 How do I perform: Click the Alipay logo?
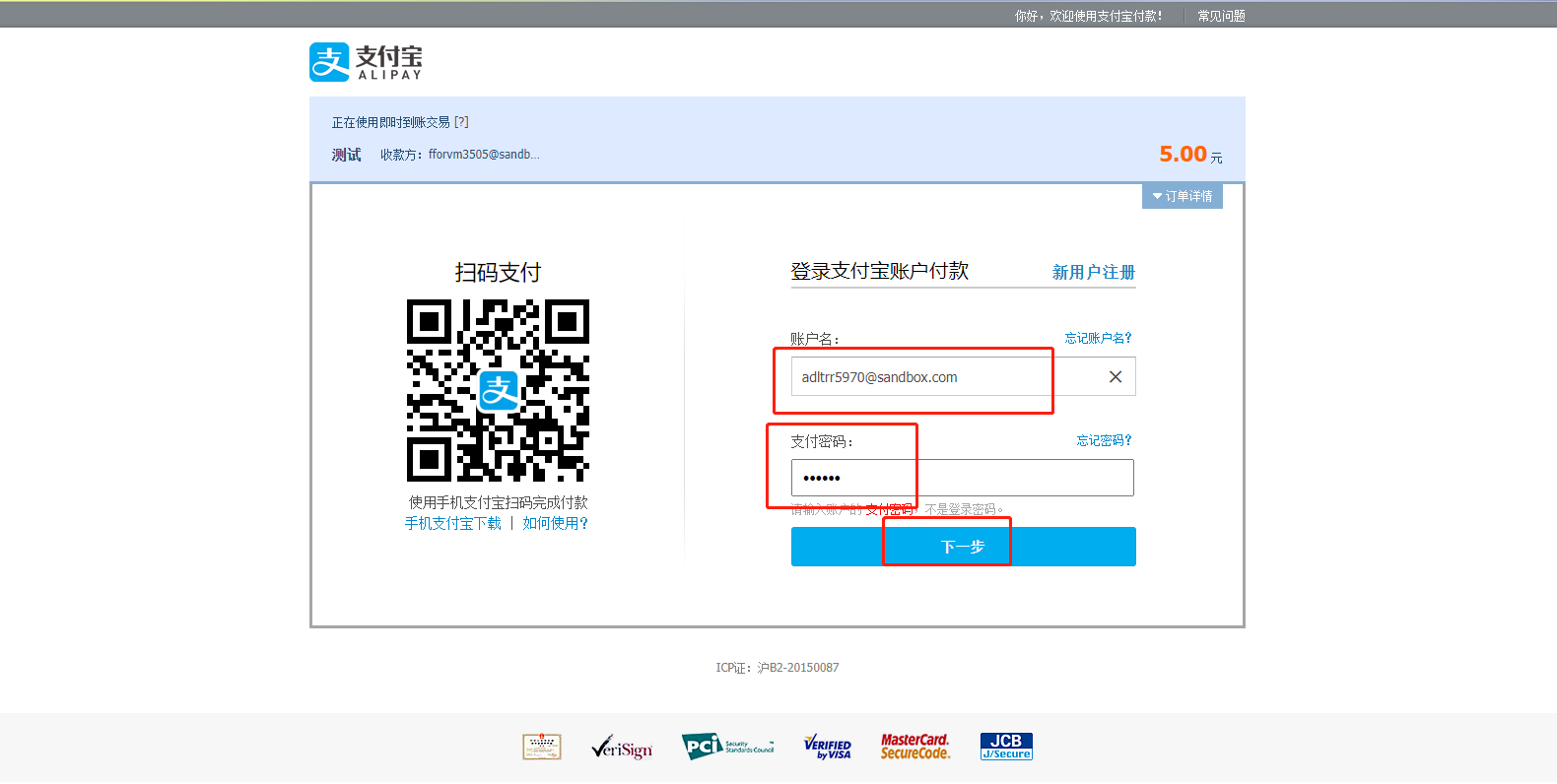366,62
